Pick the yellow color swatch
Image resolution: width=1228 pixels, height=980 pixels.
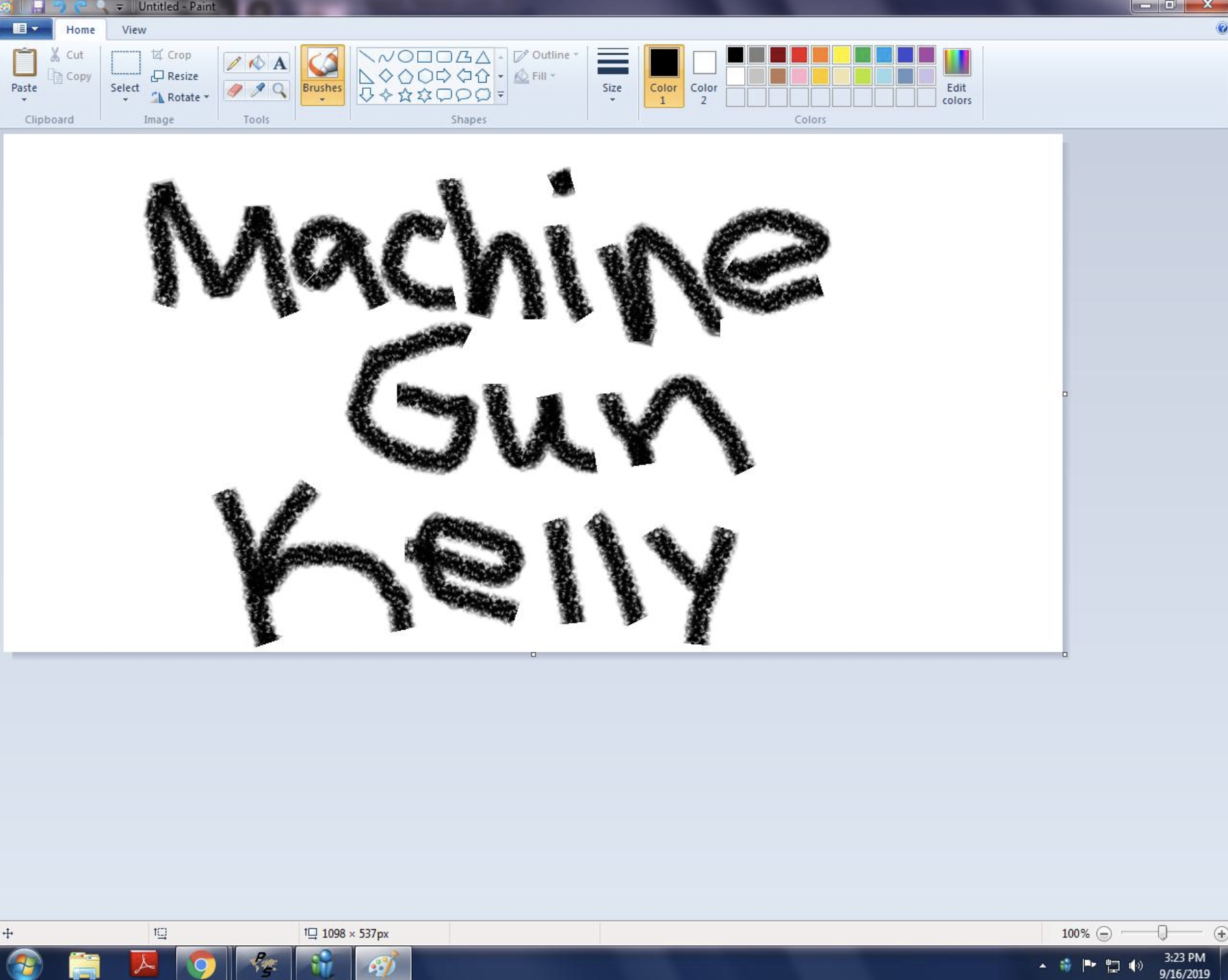click(842, 55)
